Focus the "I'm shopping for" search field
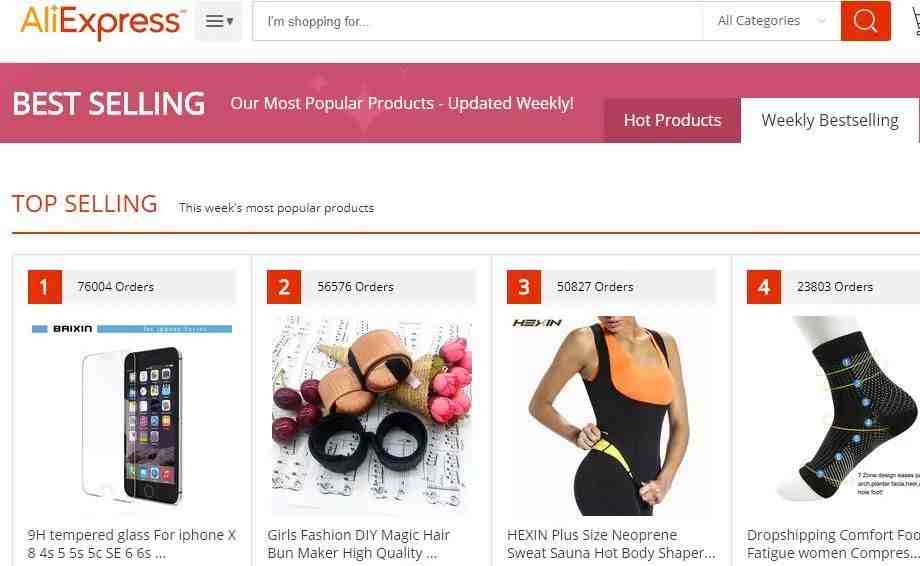This screenshot has height=566, width=920. coord(478,22)
